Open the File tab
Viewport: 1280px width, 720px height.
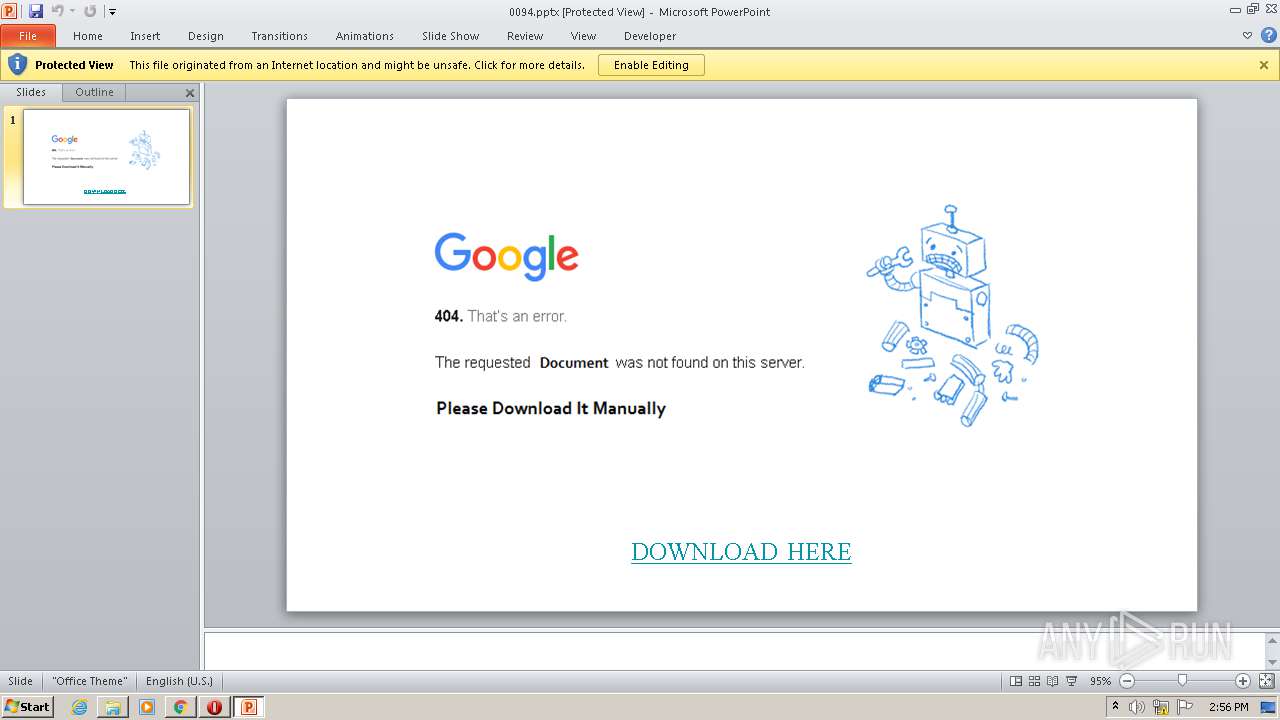tap(28, 36)
